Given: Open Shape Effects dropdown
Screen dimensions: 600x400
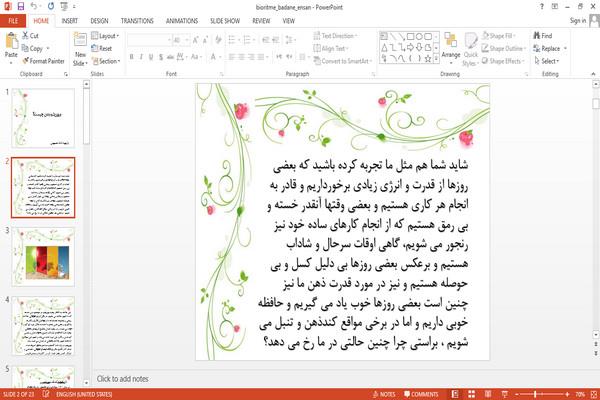Looking at the screenshot, I should click(503, 61).
